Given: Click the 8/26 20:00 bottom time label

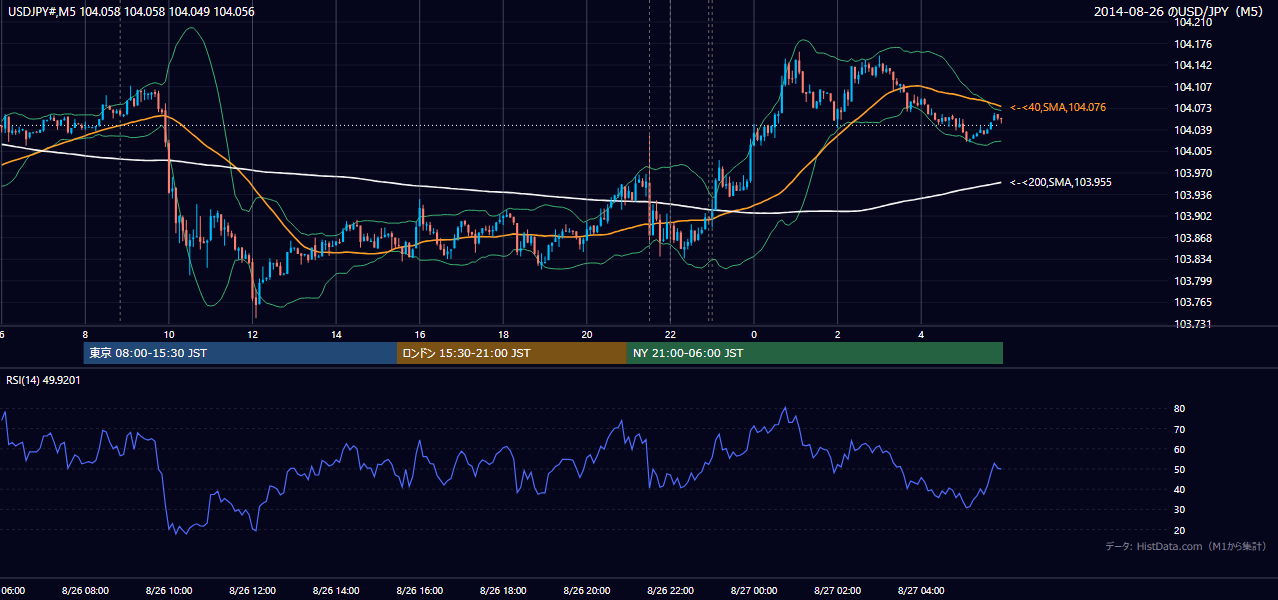Looking at the screenshot, I should tap(587, 591).
